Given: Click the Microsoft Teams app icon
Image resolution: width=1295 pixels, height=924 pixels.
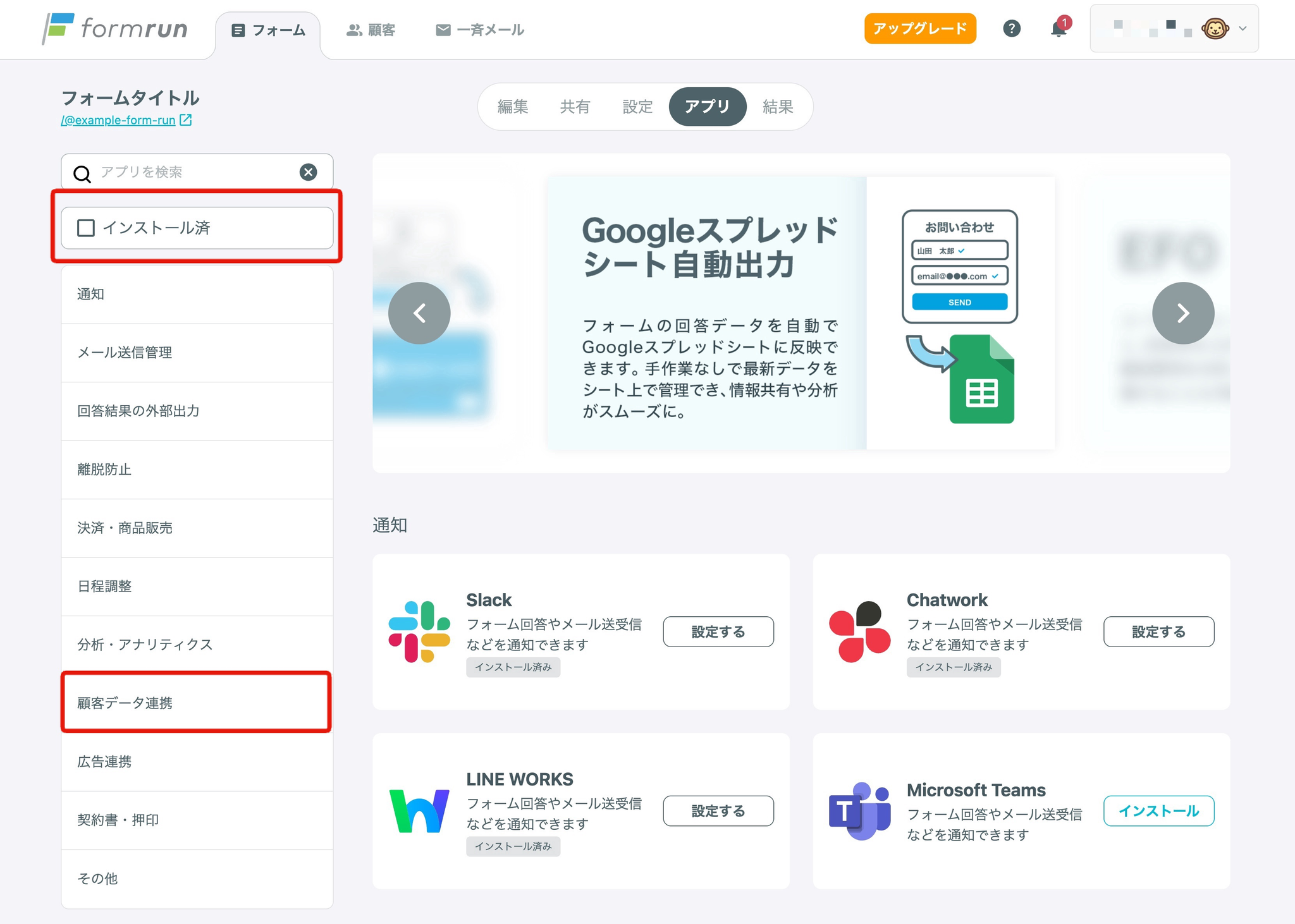Looking at the screenshot, I should (x=859, y=811).
